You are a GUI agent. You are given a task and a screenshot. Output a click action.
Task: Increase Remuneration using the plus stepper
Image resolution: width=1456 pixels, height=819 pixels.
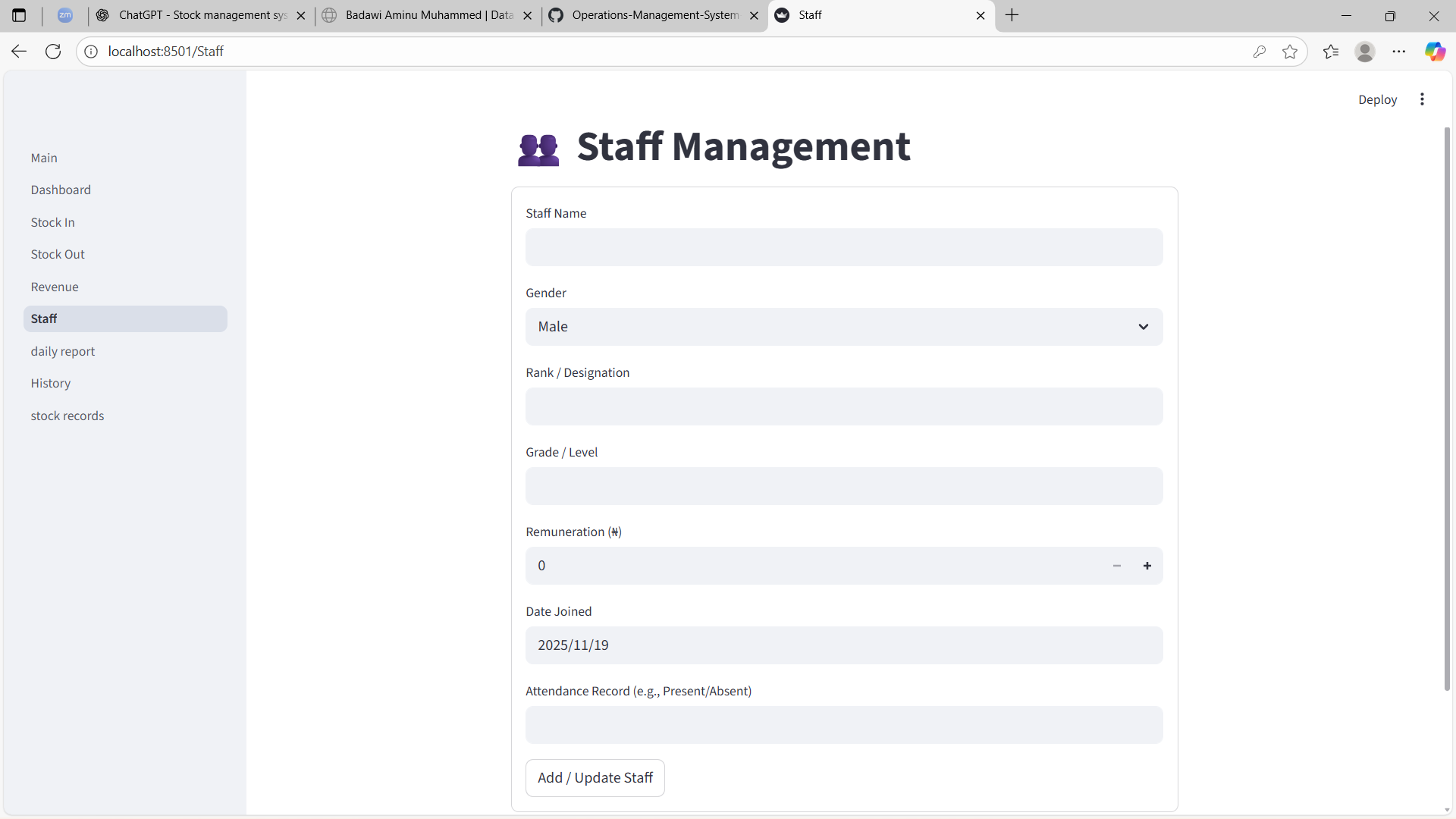click(x=1147, y=565)
